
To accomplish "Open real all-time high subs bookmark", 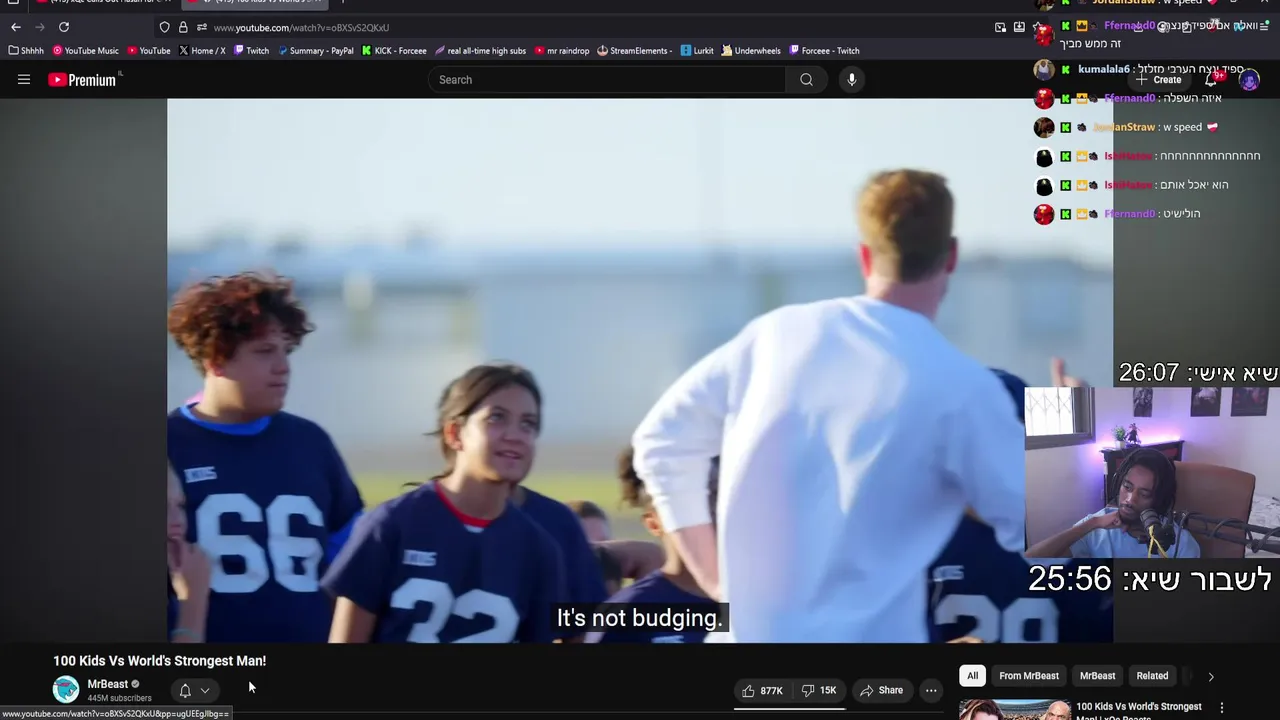I will (x=481, y=51).
